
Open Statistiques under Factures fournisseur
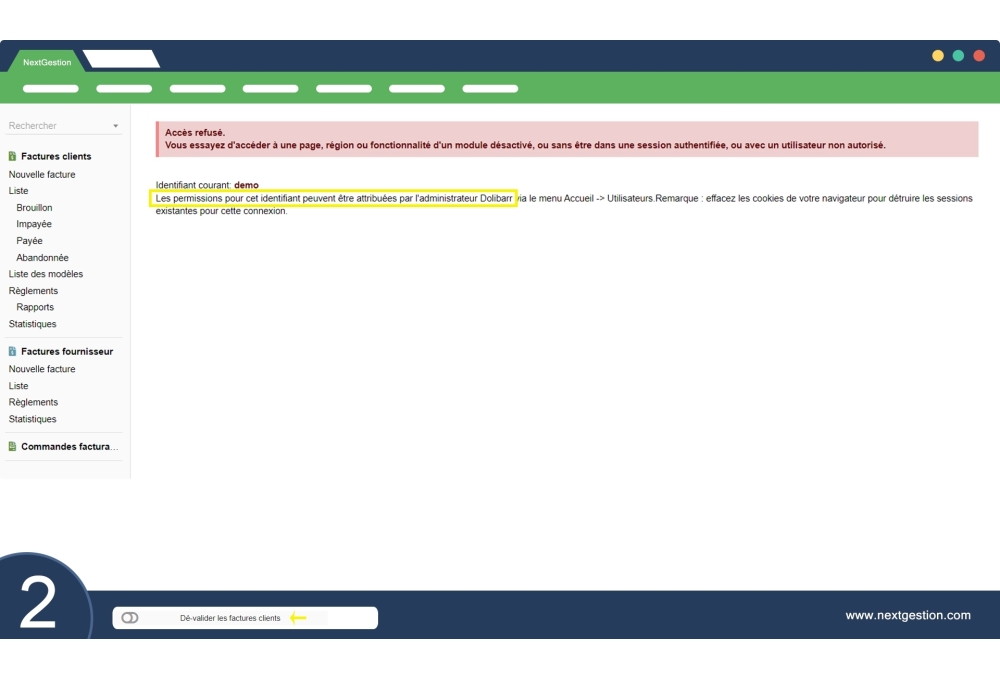click(x=32, y=418)
